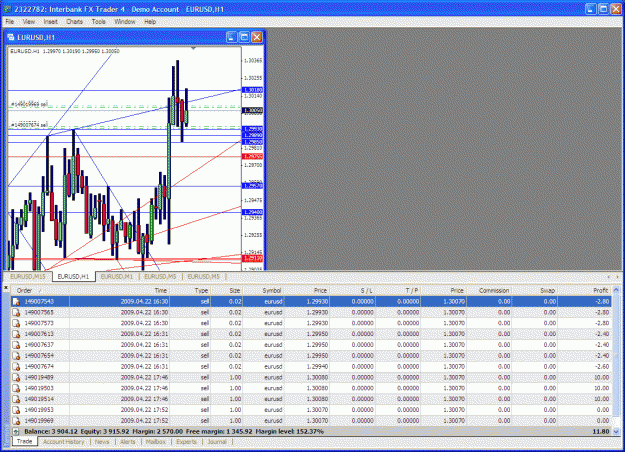Click the '#149007674 sell' order label on chart
This screenshot has height=452, width=625.
tap(29, 125)
